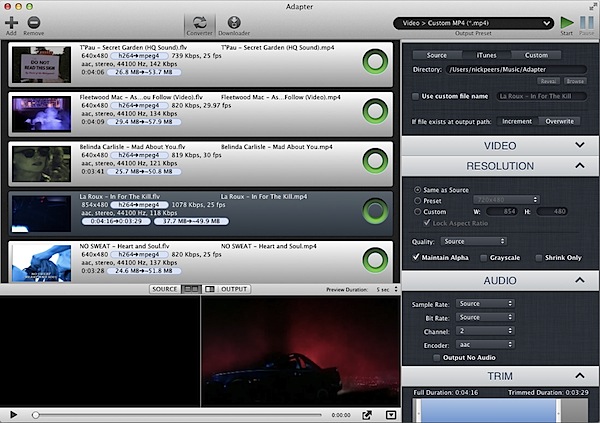Switch to the iTunes directory tab
This screenshot has width=600, height=423.
click(485, 55)
